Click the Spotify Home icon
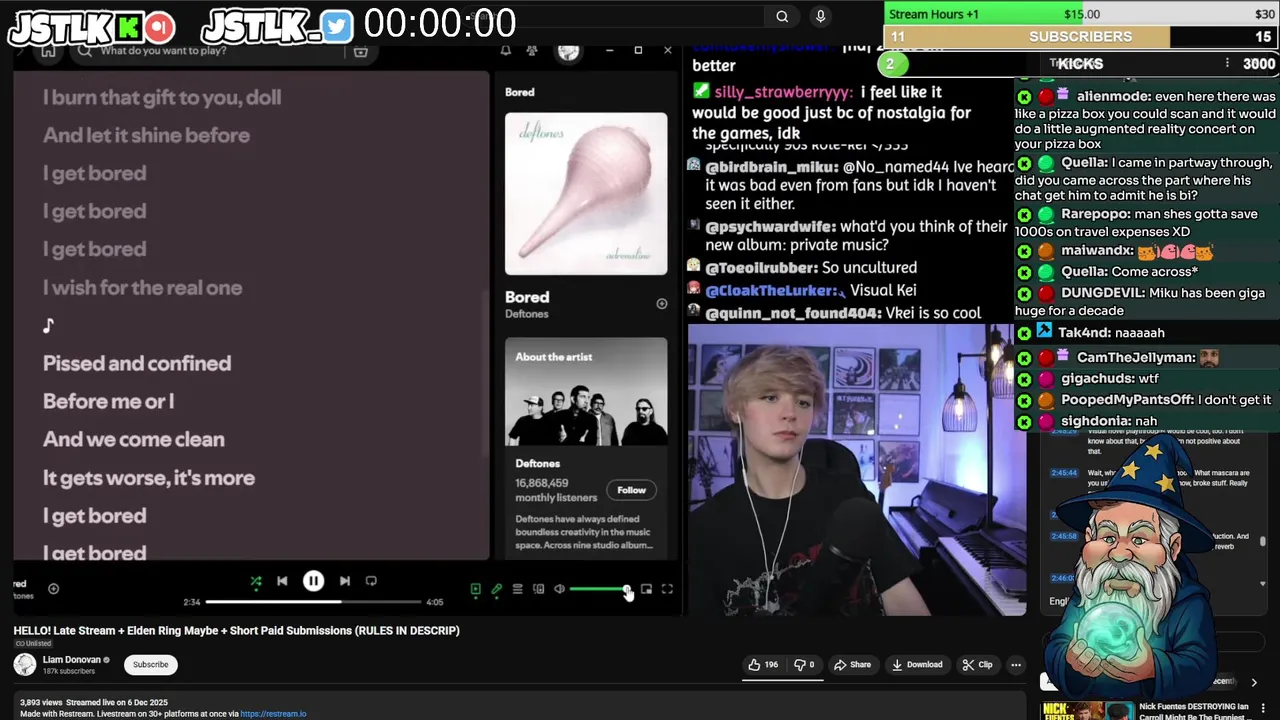 48,52
